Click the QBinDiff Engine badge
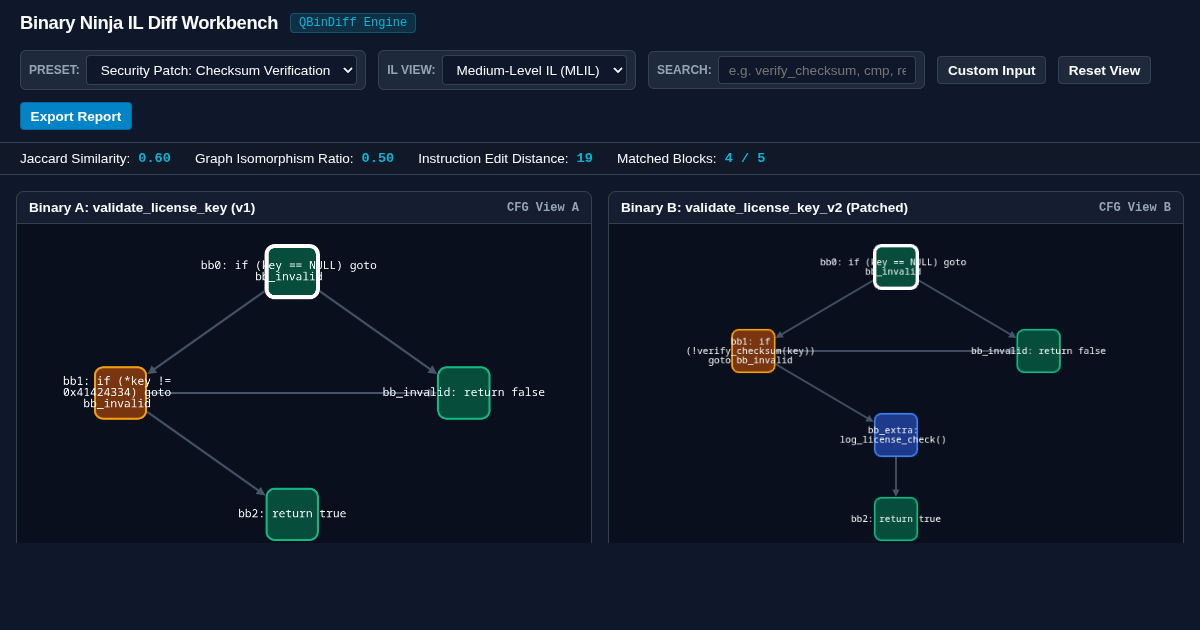The width and height of the screenshot is (1200, 630). (353, 23)
